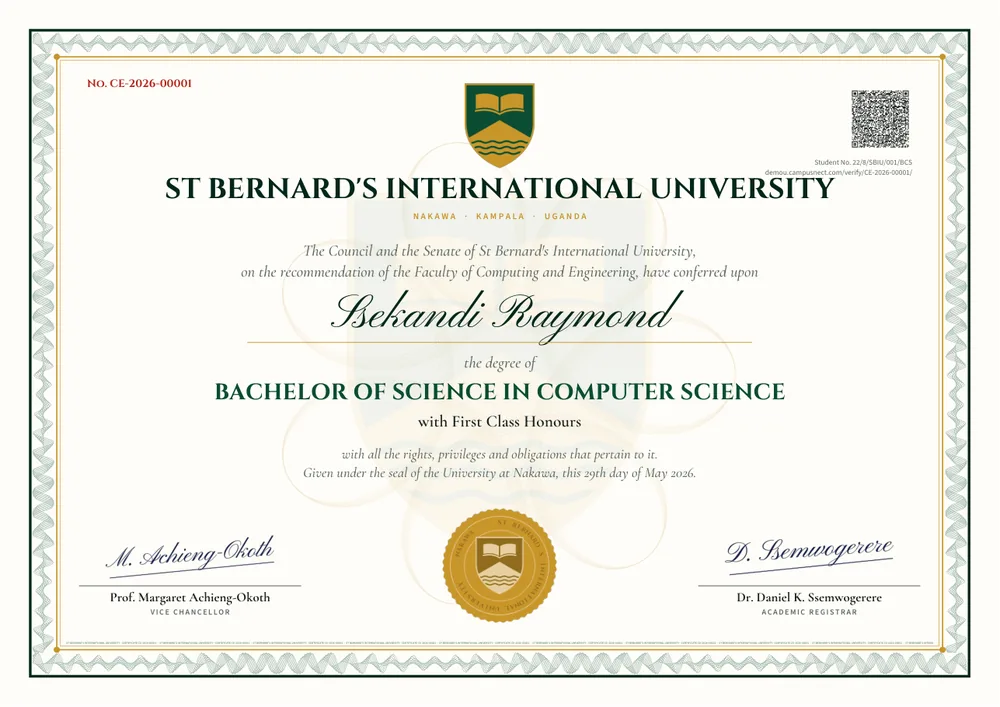The width and height of the screenshot is (1000, 707).
Task: Click the green and gold university crest
Action: pyautogui.click(x=499, y=124)
